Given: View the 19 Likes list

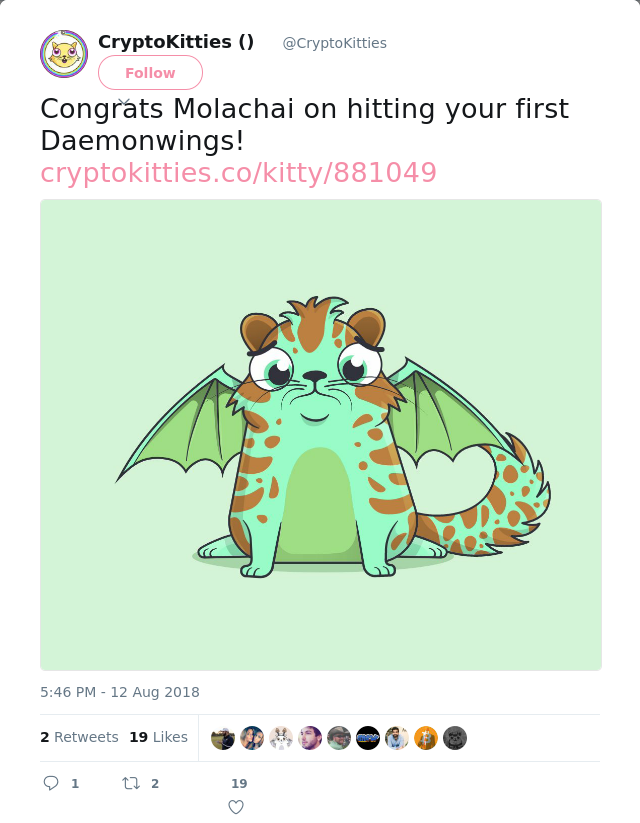Looking at the screenshot, I should point(159,737).
